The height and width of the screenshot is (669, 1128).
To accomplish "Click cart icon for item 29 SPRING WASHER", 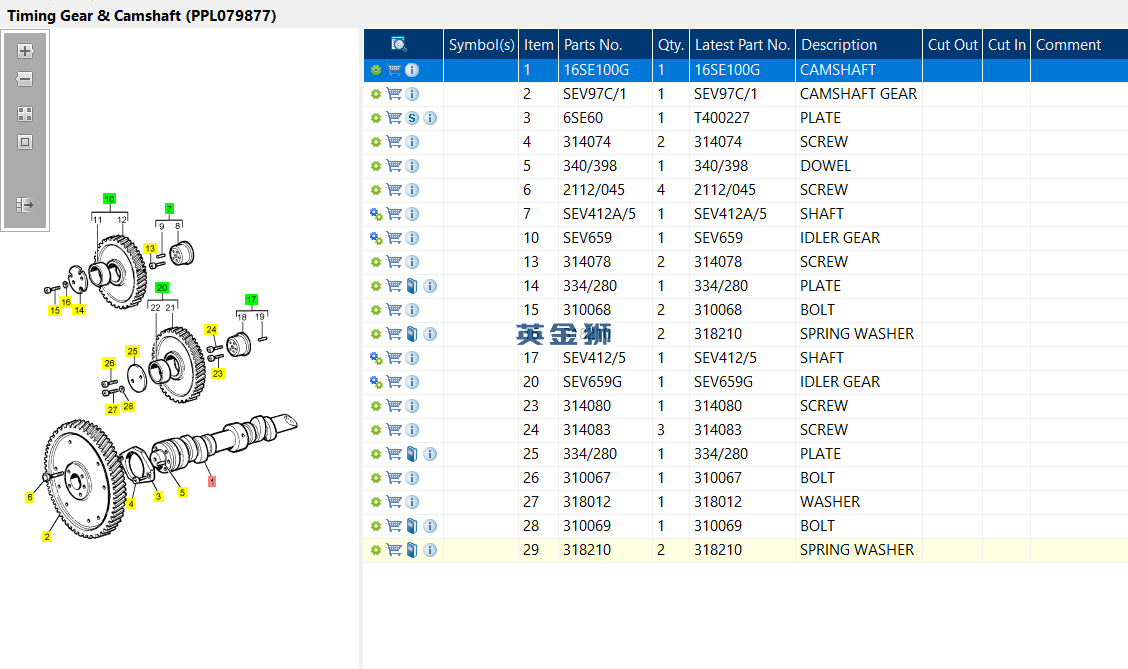I will pyautogui.click(x=394, y=550).
